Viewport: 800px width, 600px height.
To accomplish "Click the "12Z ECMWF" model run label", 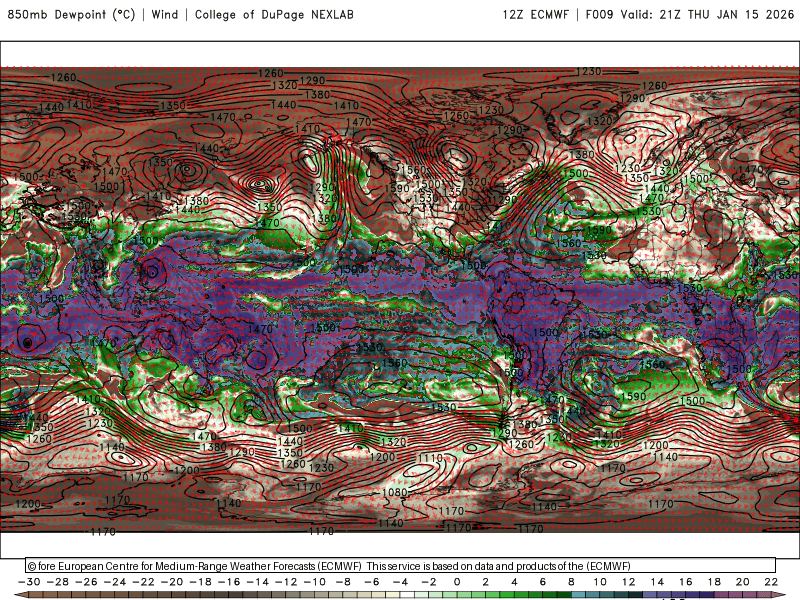I will (x=535, y=15).
